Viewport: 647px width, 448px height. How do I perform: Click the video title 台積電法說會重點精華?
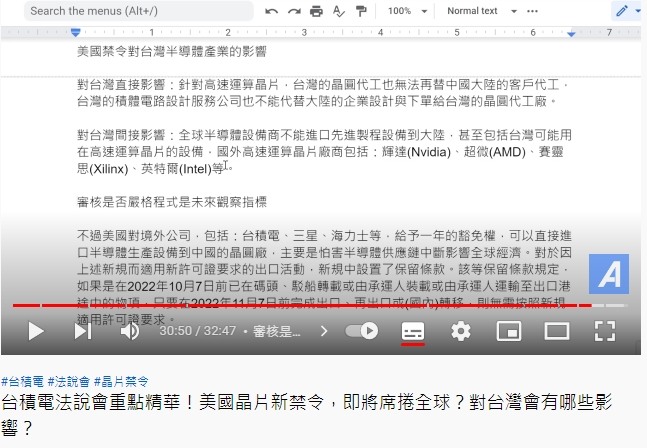tap(306, 415)
